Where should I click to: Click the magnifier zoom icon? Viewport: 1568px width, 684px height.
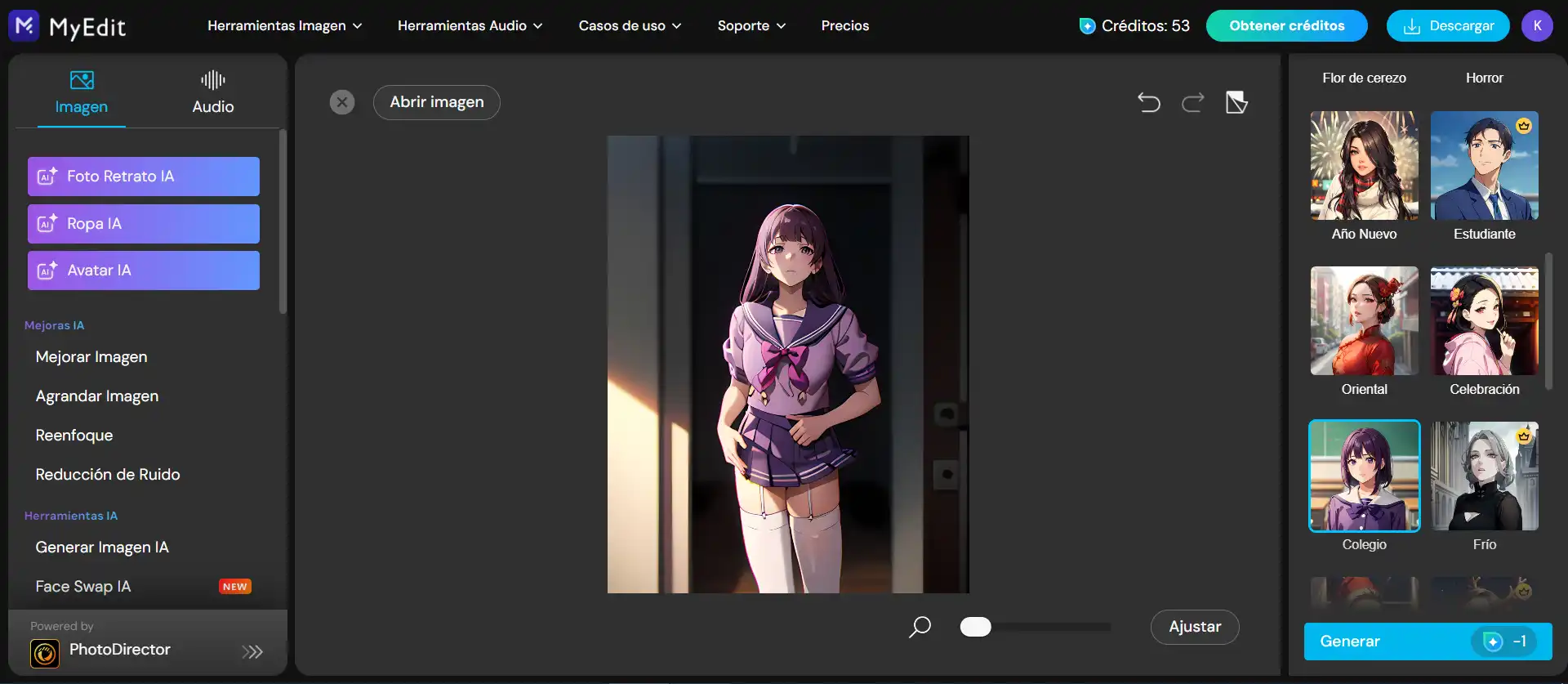coord(920,627)
